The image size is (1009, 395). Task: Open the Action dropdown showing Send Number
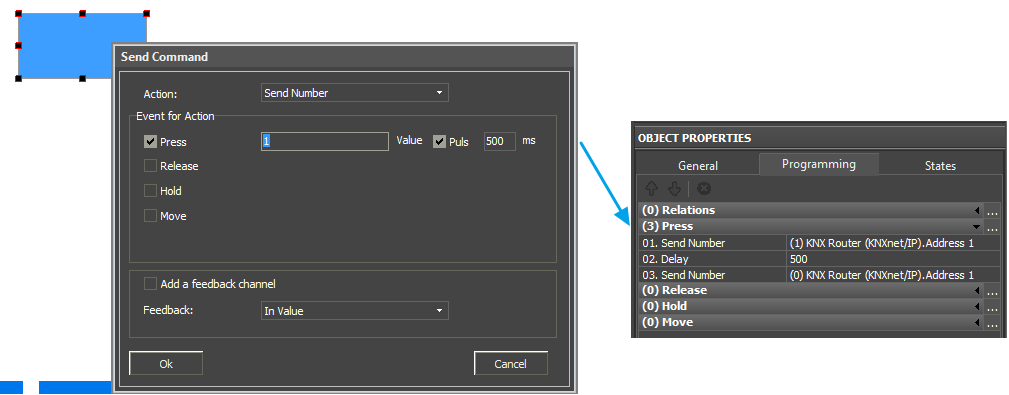(x=355, y=93)
